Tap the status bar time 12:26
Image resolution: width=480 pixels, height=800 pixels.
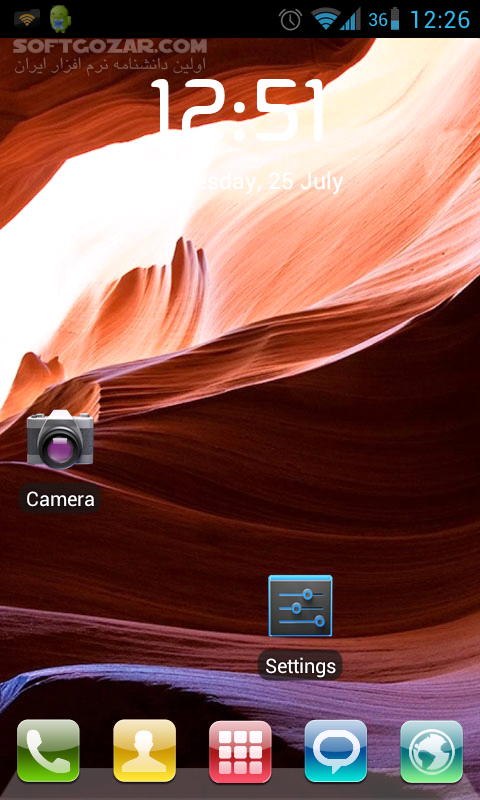[x=440, y=19]
